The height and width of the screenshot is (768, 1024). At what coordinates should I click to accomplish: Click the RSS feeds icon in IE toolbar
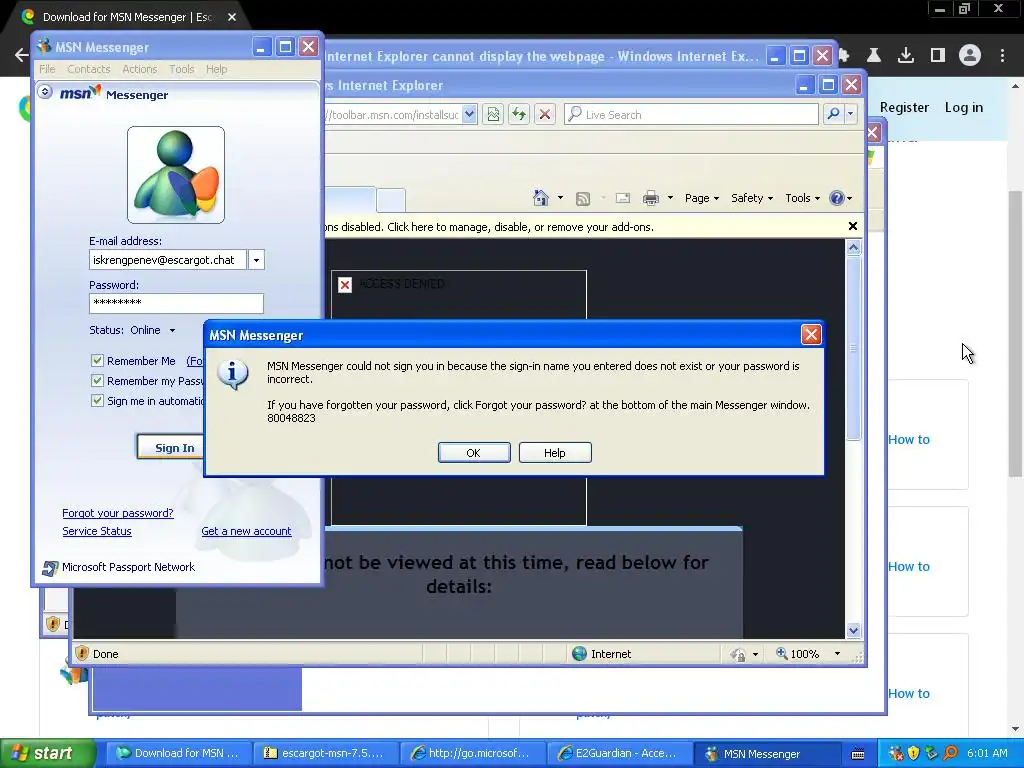pyautogui.click(x=583, y=199)
